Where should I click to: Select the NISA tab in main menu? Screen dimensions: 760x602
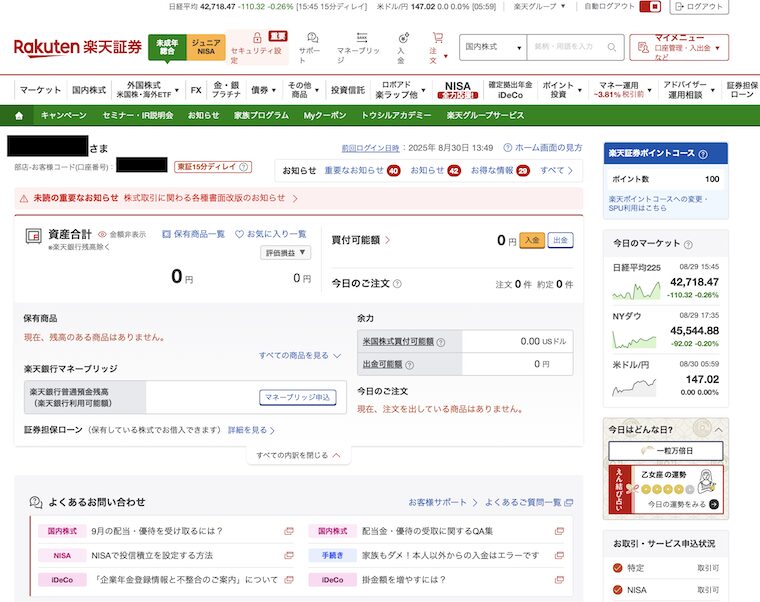point(457,90)
